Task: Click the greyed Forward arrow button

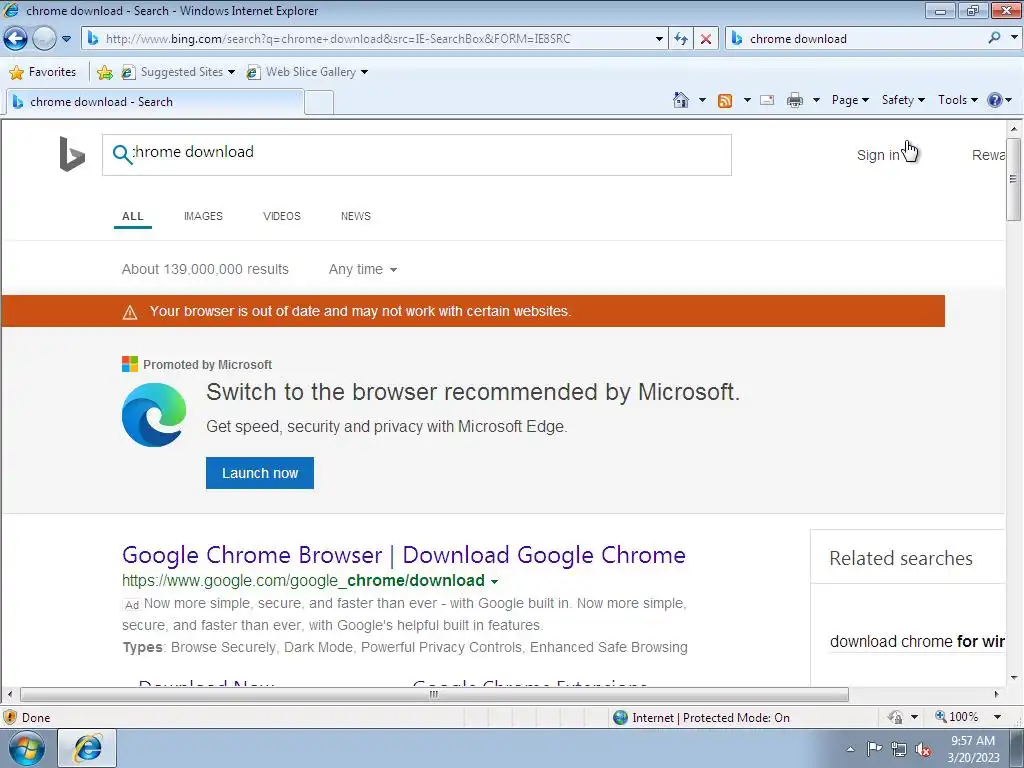Action: click(44, 39)
